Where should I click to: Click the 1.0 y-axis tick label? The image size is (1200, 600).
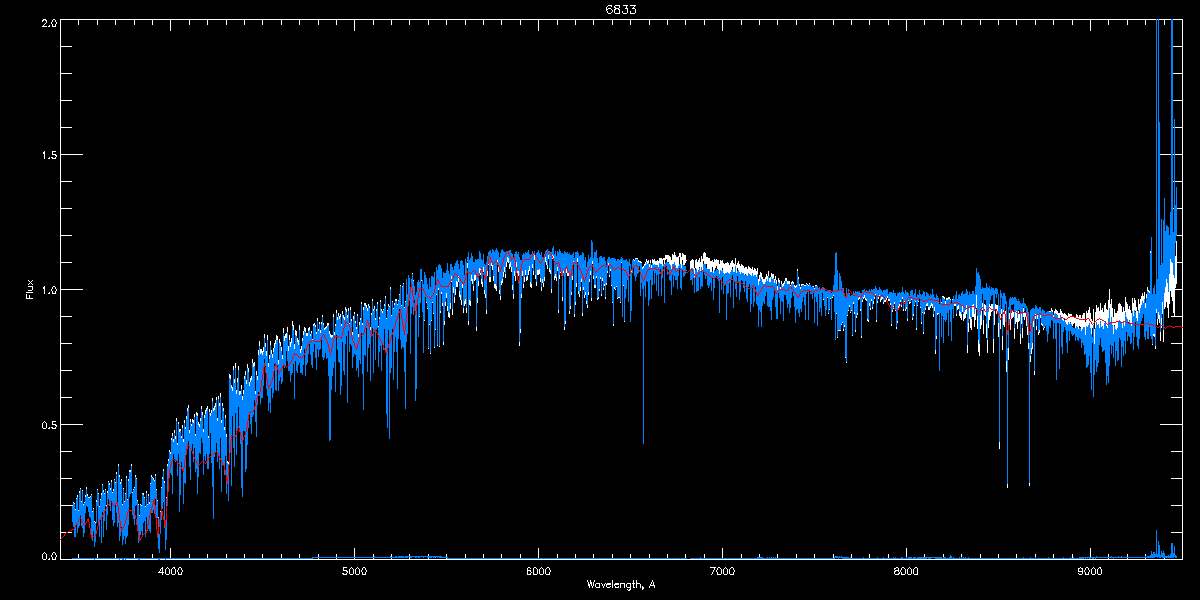tap(49, 290)
